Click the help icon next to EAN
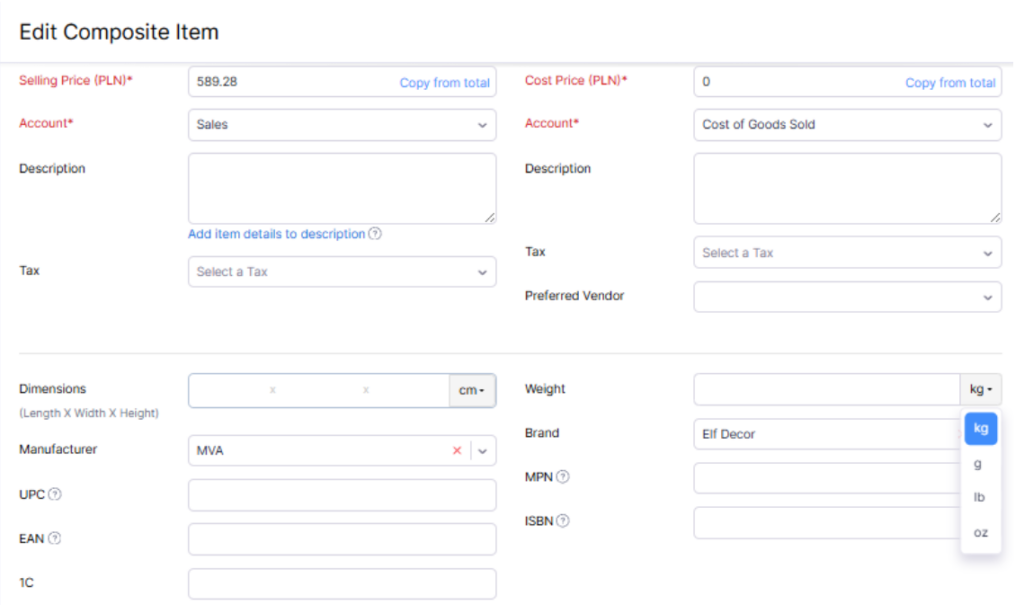The height and width of the screenshot is (605, 1024). (55, 538)
